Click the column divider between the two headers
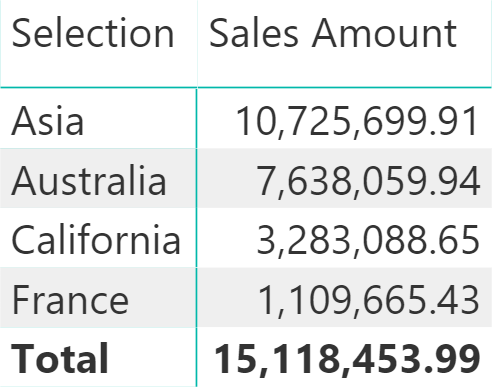492x387 pixels. (x=197, y=43)
